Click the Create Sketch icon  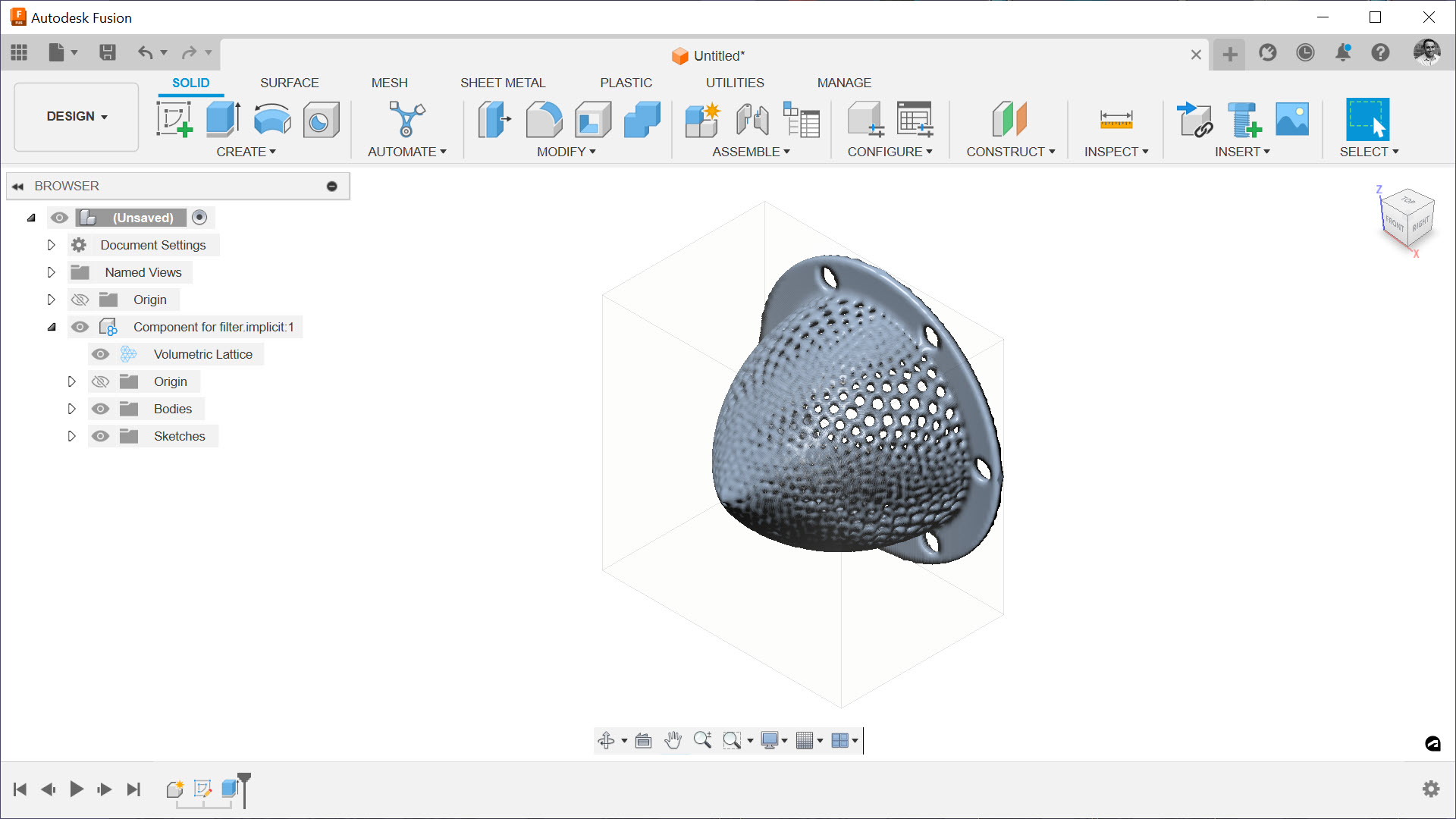174,119
